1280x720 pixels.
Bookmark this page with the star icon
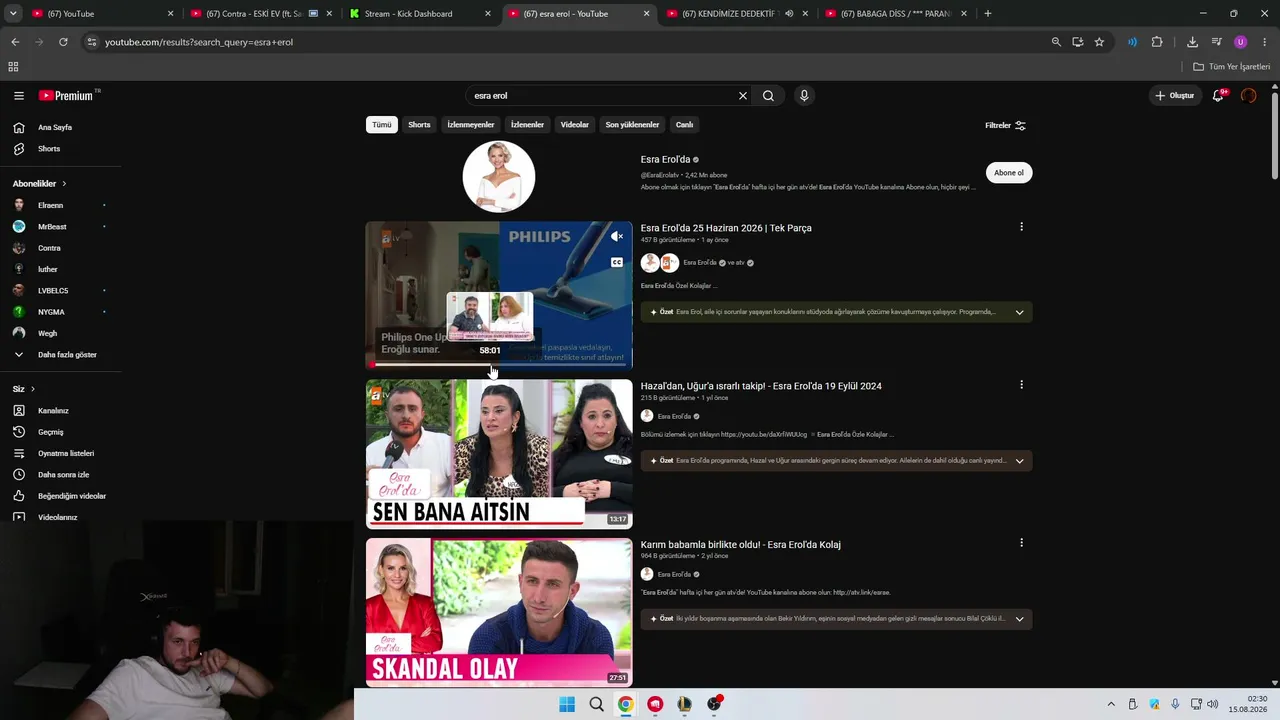coord(1099,42)
